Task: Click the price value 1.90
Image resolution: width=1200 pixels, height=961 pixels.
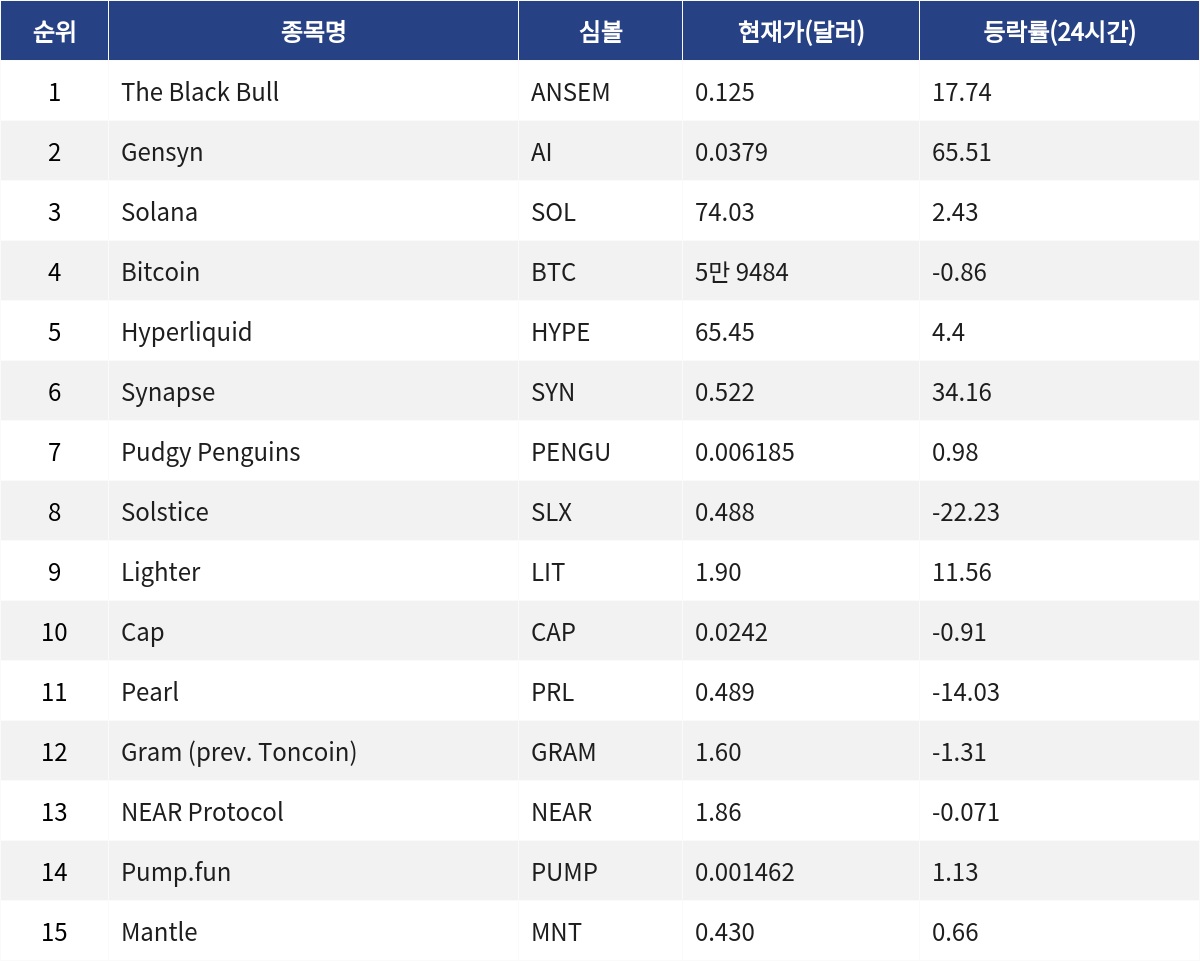Action: 718,572
